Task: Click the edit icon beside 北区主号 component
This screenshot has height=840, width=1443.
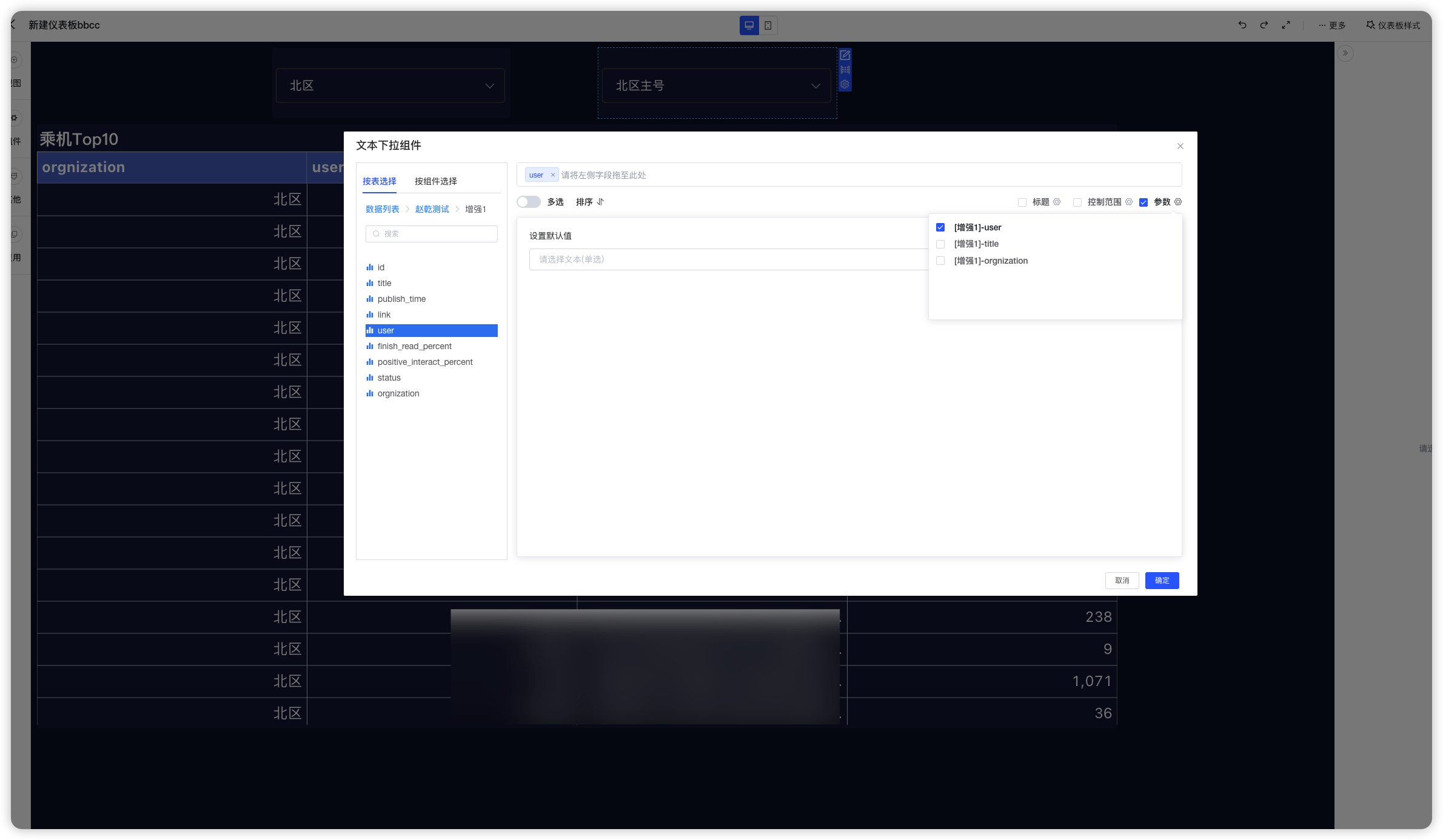Action: tap(845, 55)
